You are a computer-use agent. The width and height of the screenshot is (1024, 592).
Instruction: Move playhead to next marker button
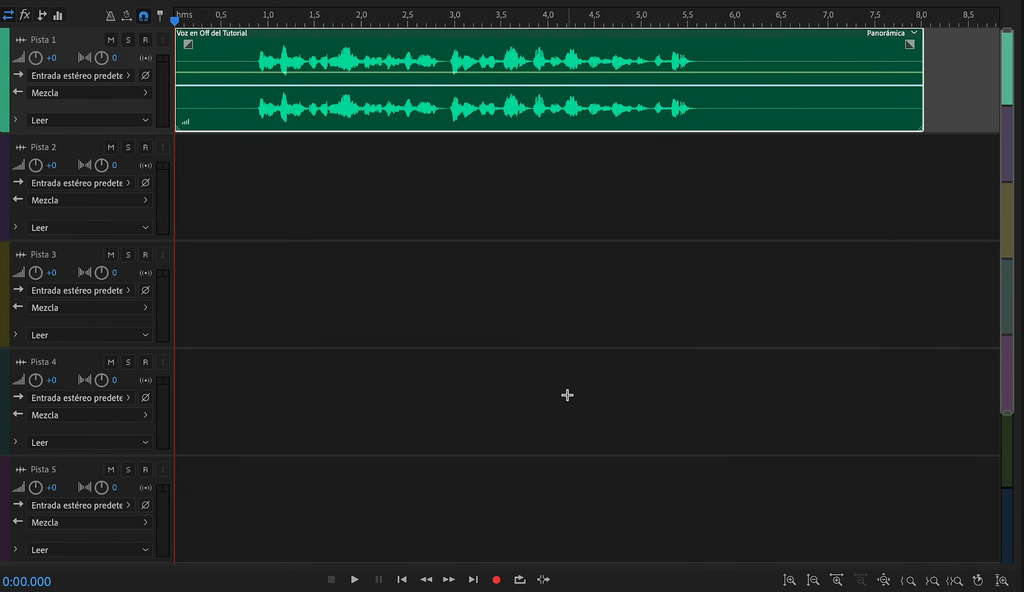pyautogui.click(x=473, y=580)
